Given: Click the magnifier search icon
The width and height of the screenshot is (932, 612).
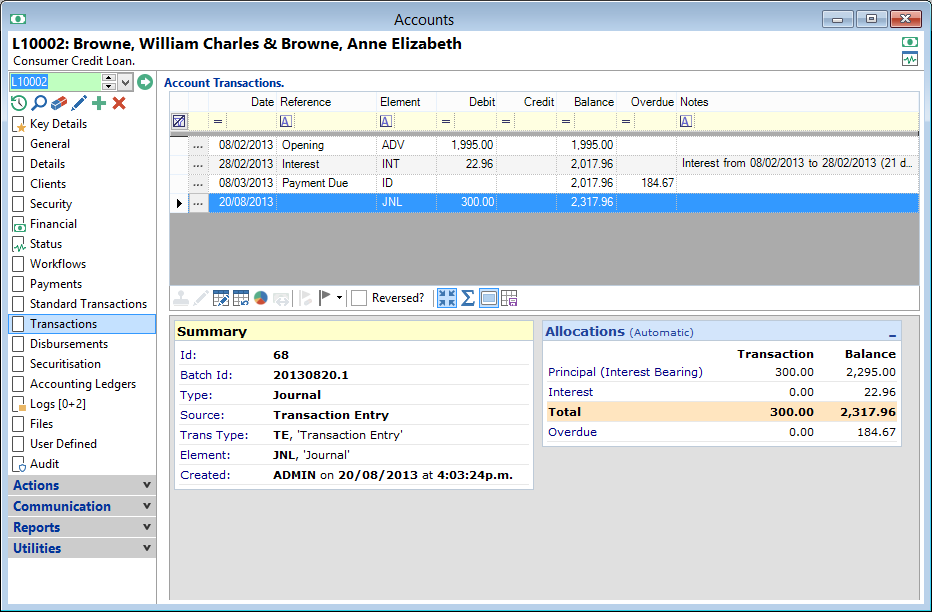Looking at the screenshot, I should (39, 103).
